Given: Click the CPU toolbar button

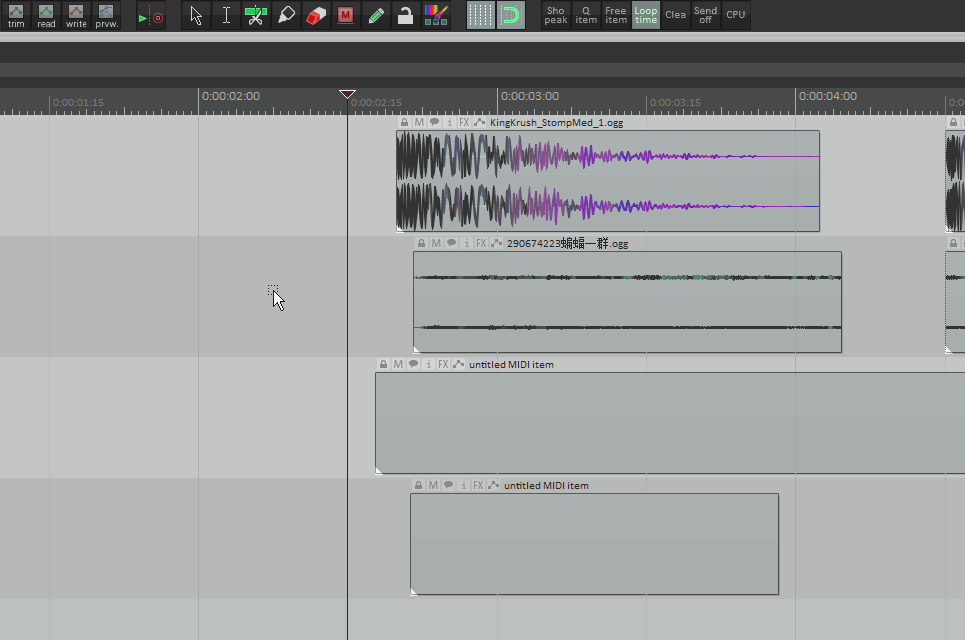Looking at the screenshot, I should [735, 15].
